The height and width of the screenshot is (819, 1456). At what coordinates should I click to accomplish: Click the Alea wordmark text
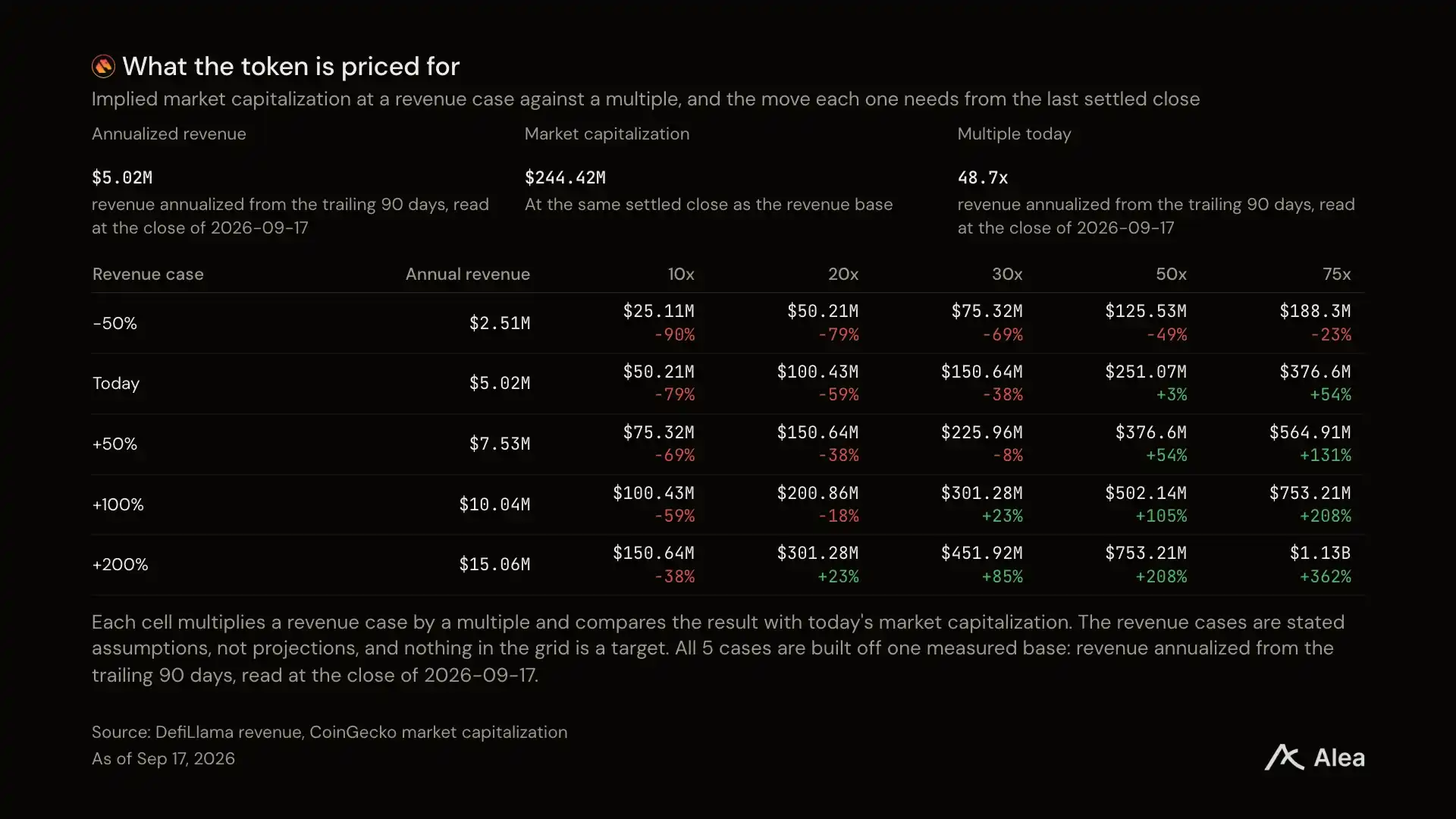click(x=1338, y=757)
